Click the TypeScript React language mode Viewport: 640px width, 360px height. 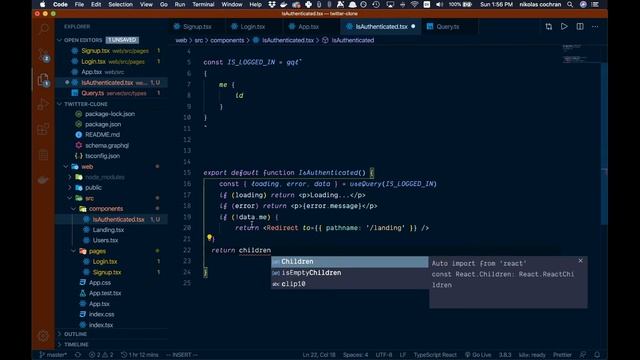tap(435, 355)
